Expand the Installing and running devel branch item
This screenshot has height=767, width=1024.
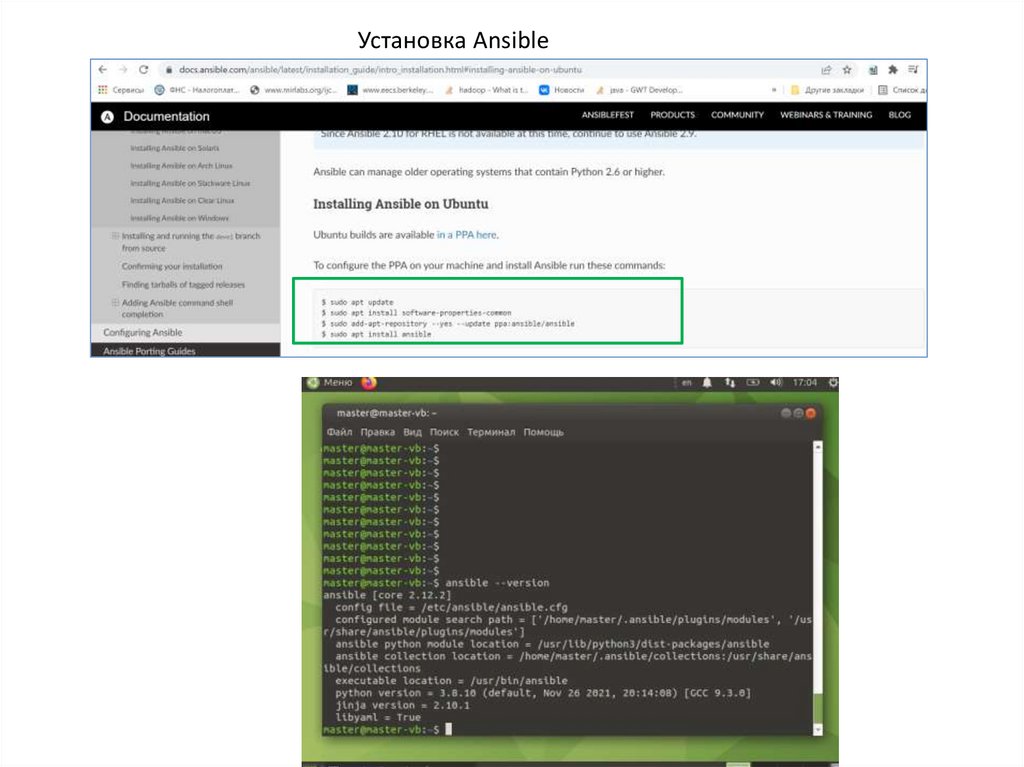115,236
